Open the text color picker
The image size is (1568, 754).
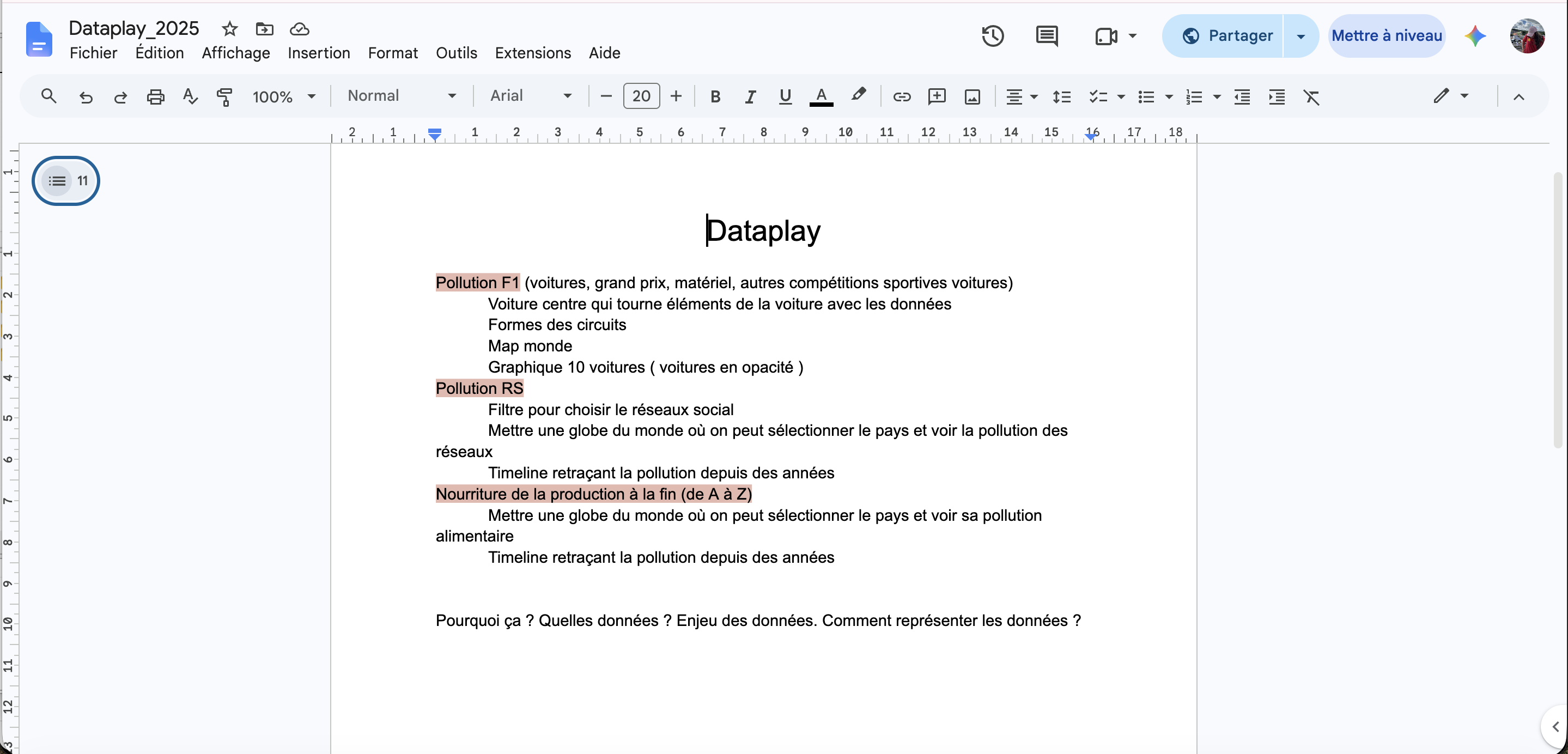pyautogui.click(x=821, y=96)
